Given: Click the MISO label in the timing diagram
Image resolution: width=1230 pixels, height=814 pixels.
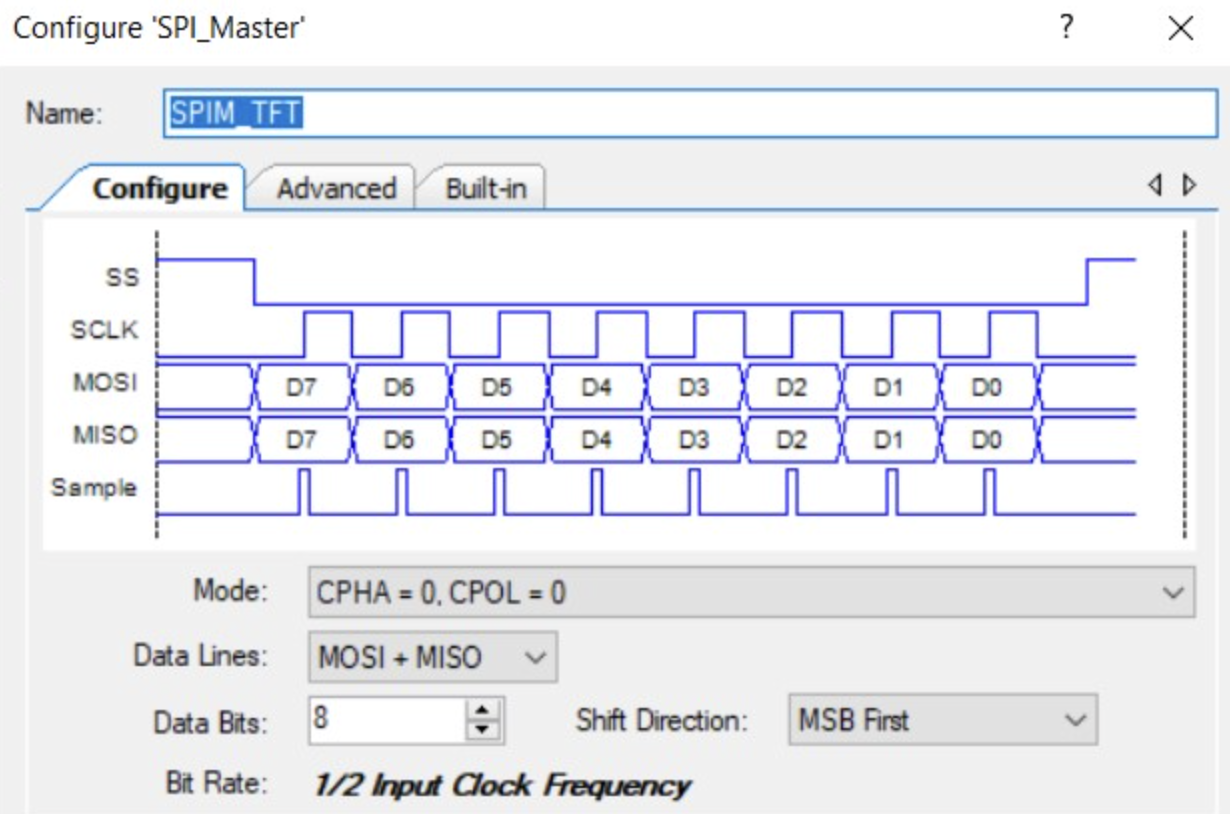Looking at the screenshot, I should pos(105,436).
